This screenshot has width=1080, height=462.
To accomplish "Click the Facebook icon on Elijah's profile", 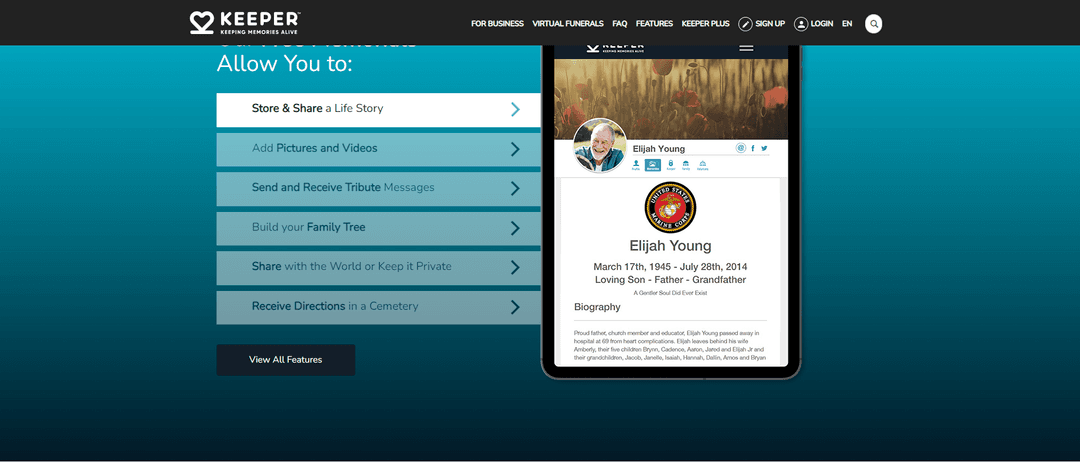I will click(x=753, y=148).
